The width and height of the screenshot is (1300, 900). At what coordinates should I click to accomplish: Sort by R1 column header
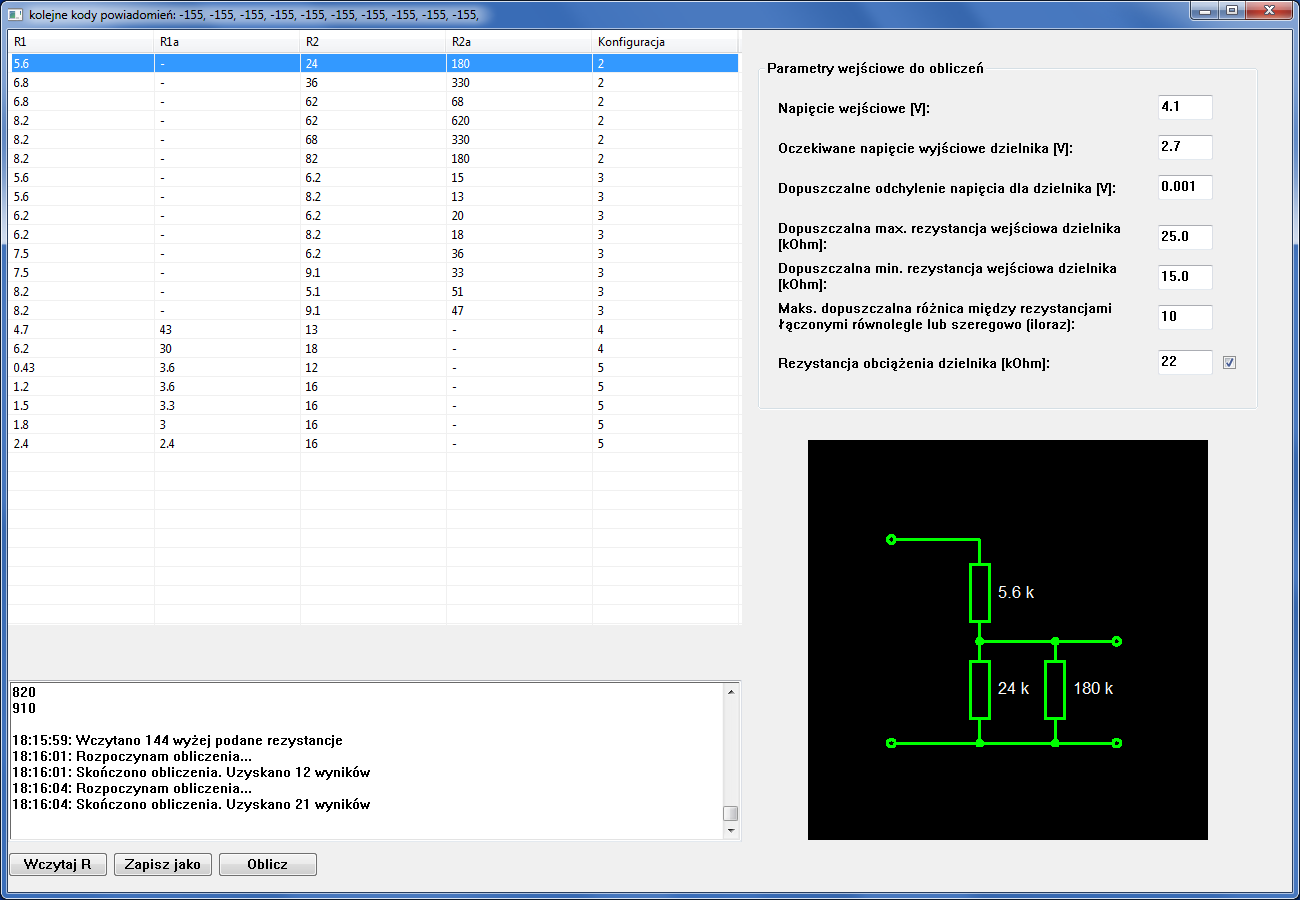[81, 42]
